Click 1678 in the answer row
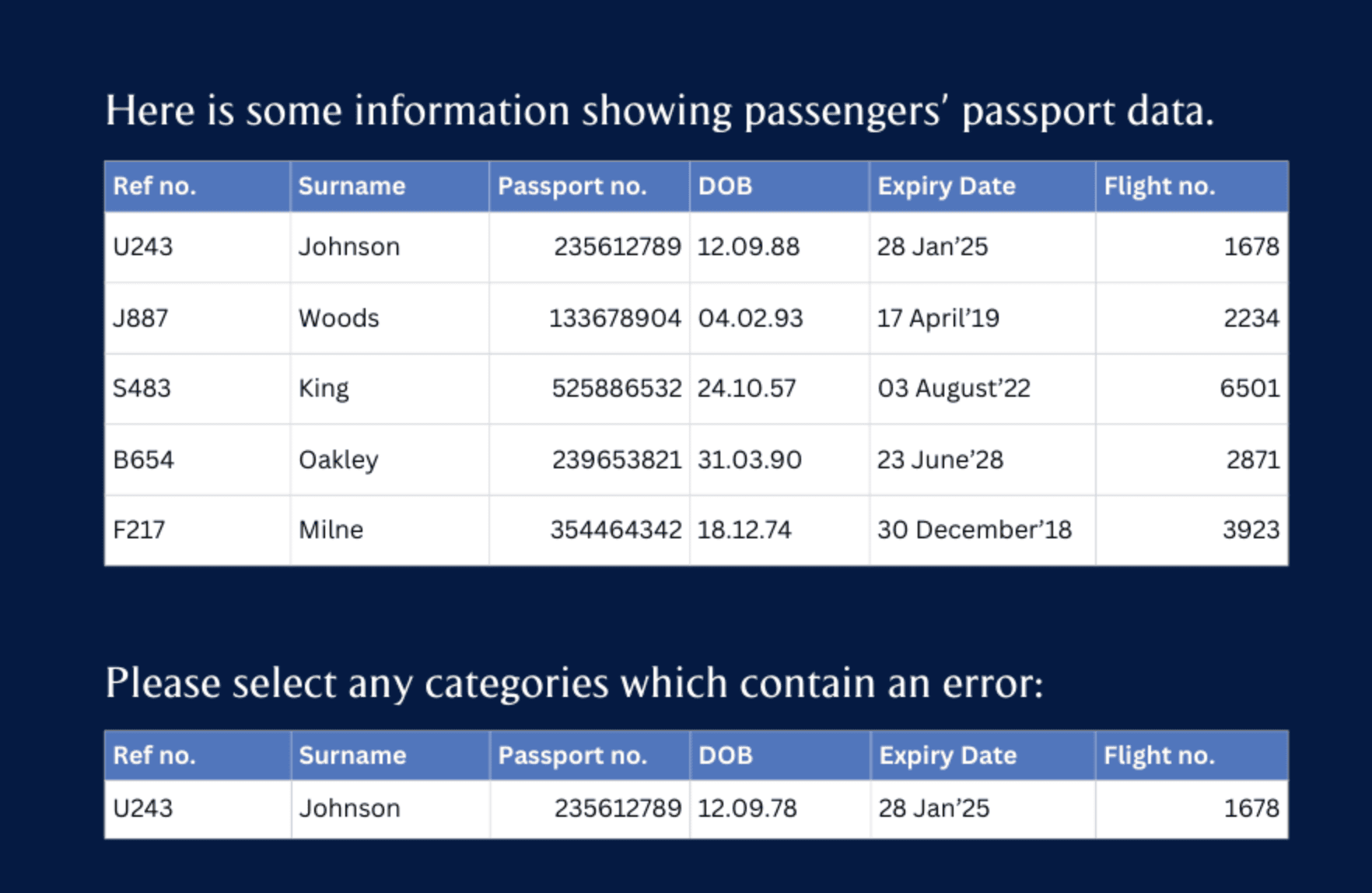1372x893 pixels. 1251,808
